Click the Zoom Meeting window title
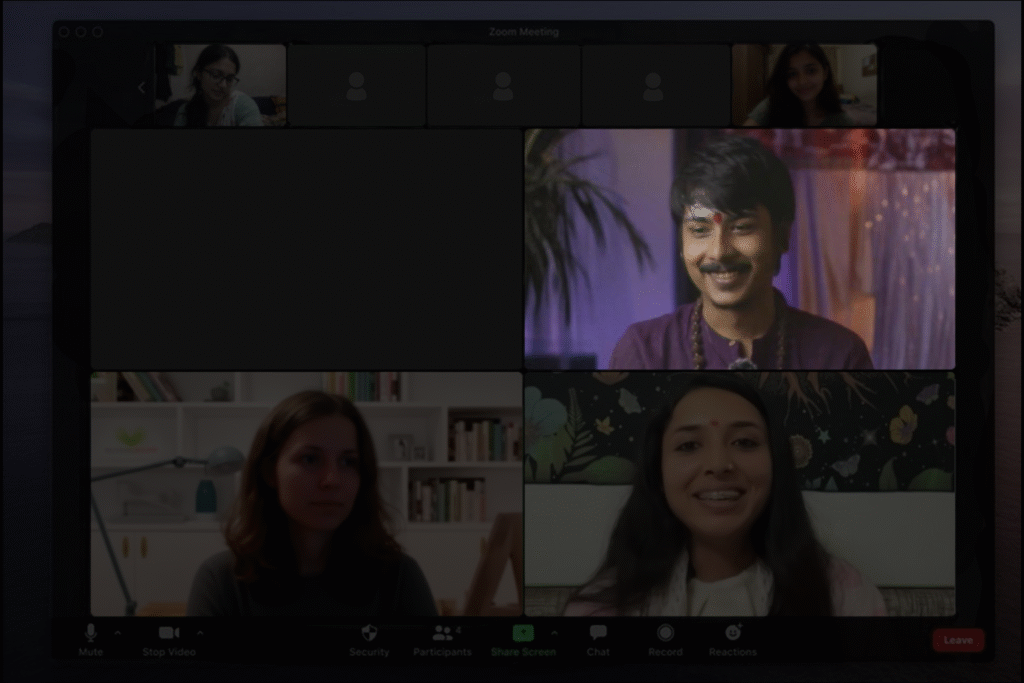This screenshot has width=1024, height=683. tap(523, 32)
